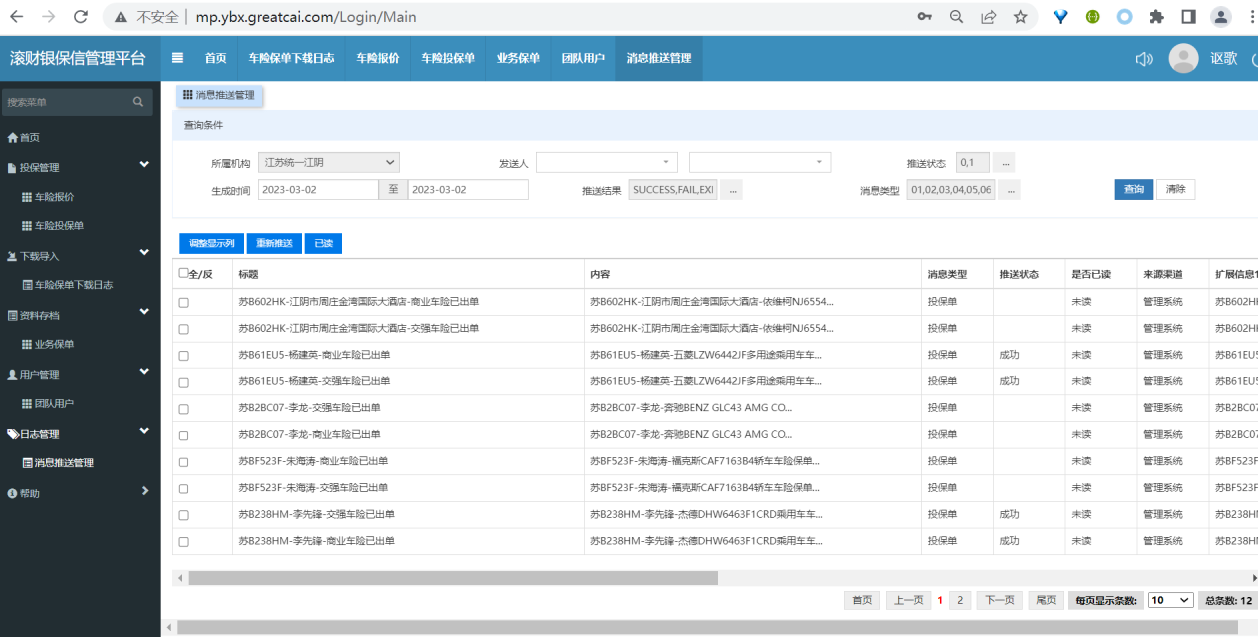Viewport: 1258px width, 637px height.
Task: Bookmark page using the star icon
Action: pos(1020,17)
